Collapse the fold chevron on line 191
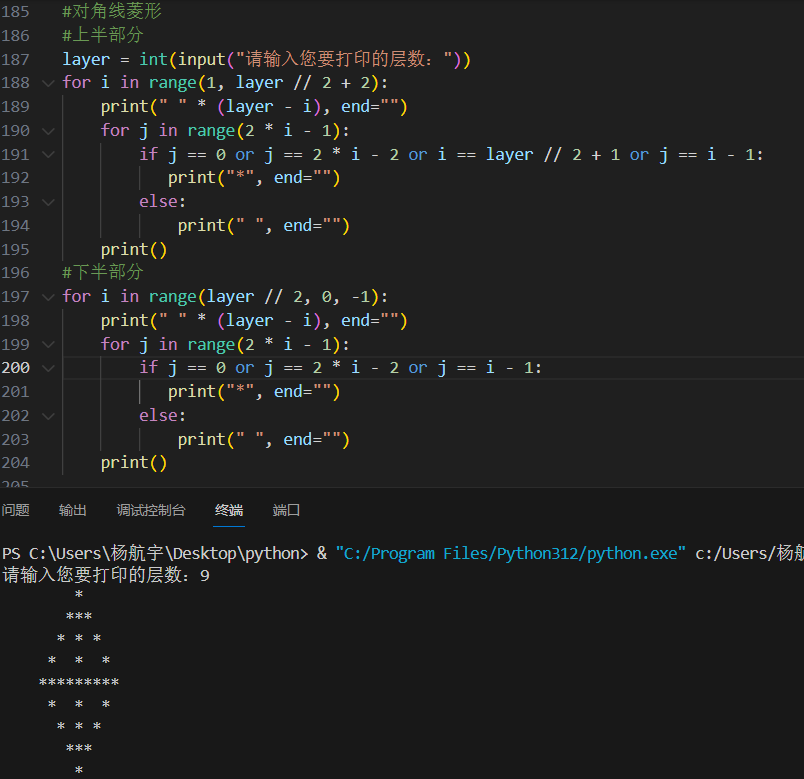The height and width of the screenshot is (779, 804). tap(48, 155)
